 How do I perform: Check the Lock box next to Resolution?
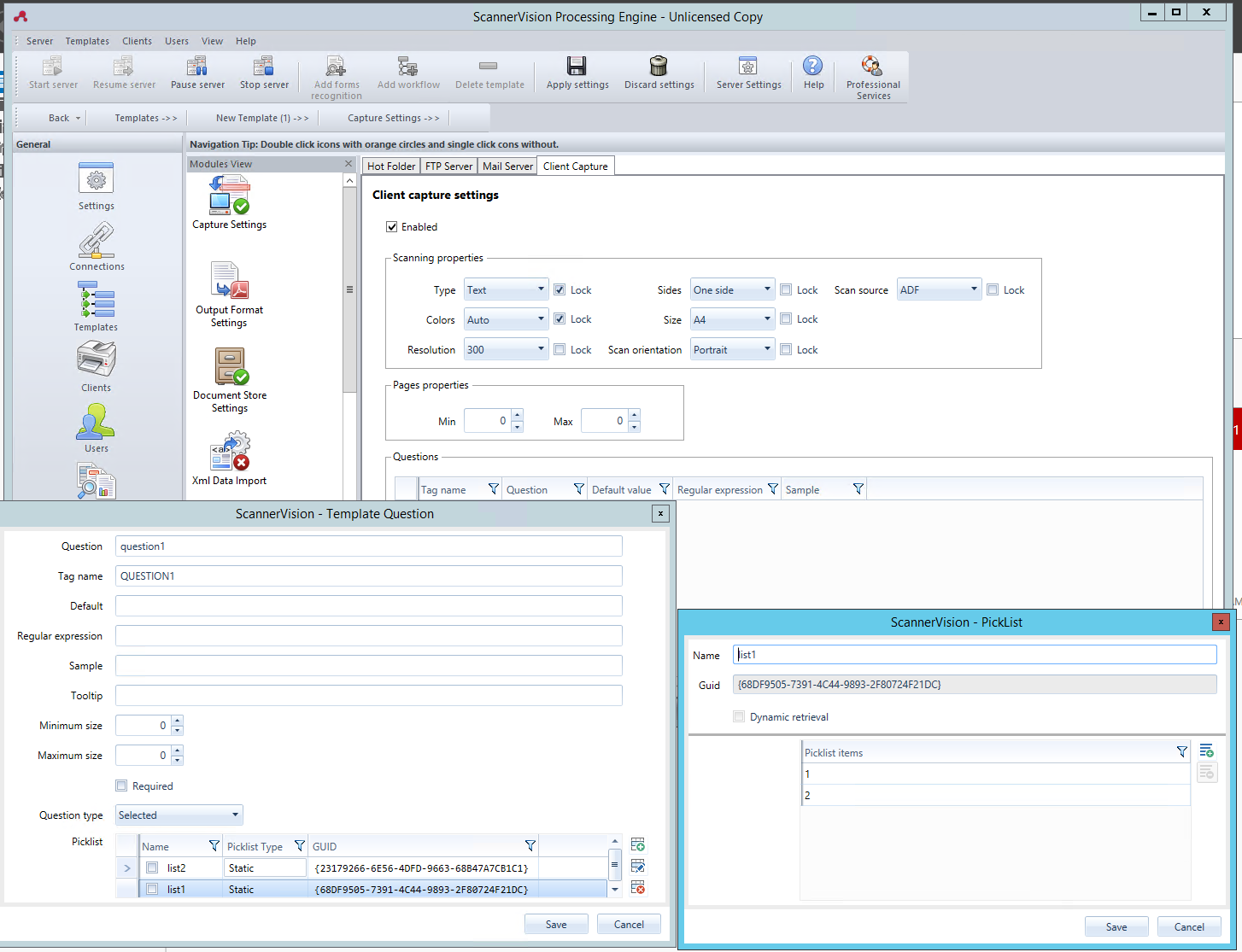559,350
